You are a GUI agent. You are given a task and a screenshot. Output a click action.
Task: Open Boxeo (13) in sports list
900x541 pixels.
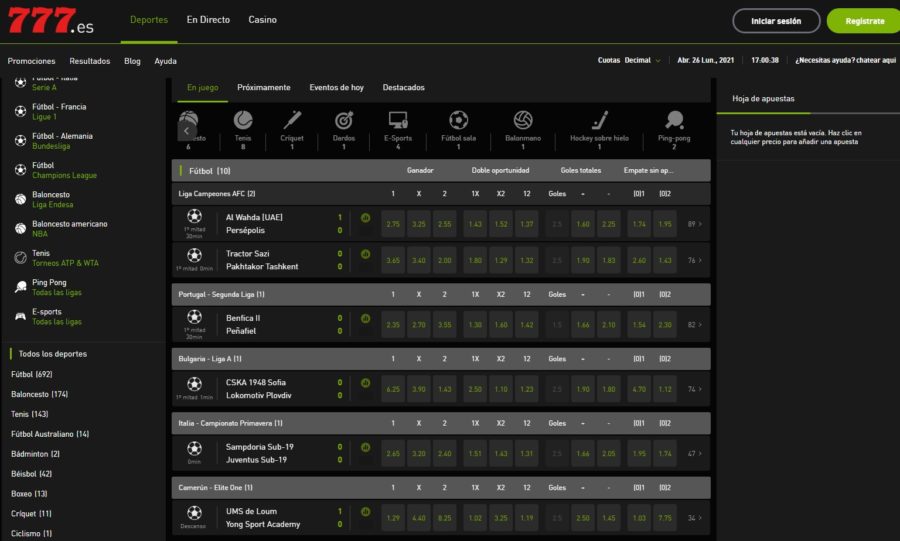coord(29,493)
